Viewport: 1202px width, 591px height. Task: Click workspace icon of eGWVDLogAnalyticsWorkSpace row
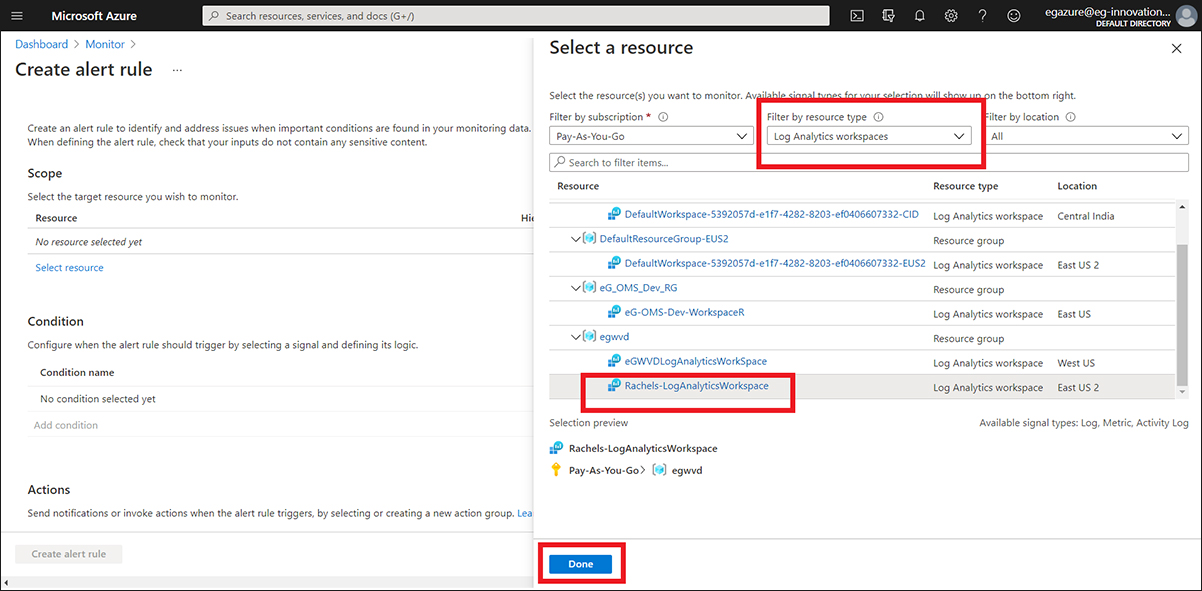click(x=615, y=362)
